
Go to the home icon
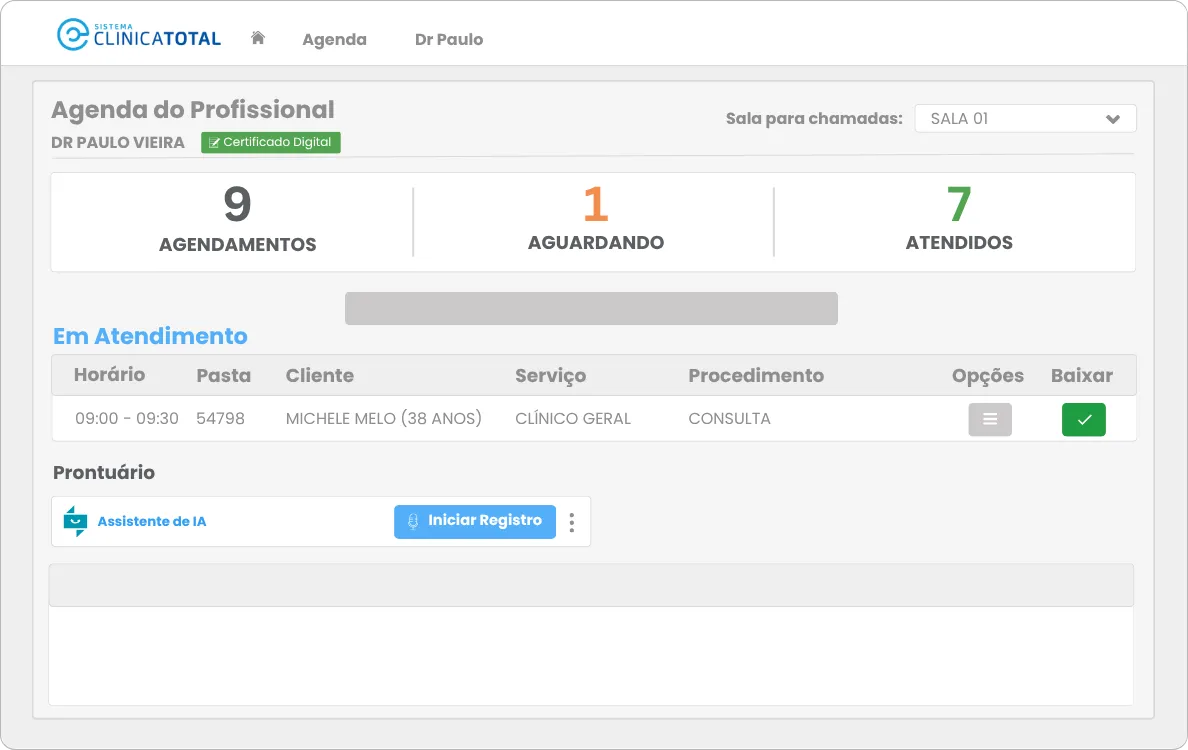(258, 38)
